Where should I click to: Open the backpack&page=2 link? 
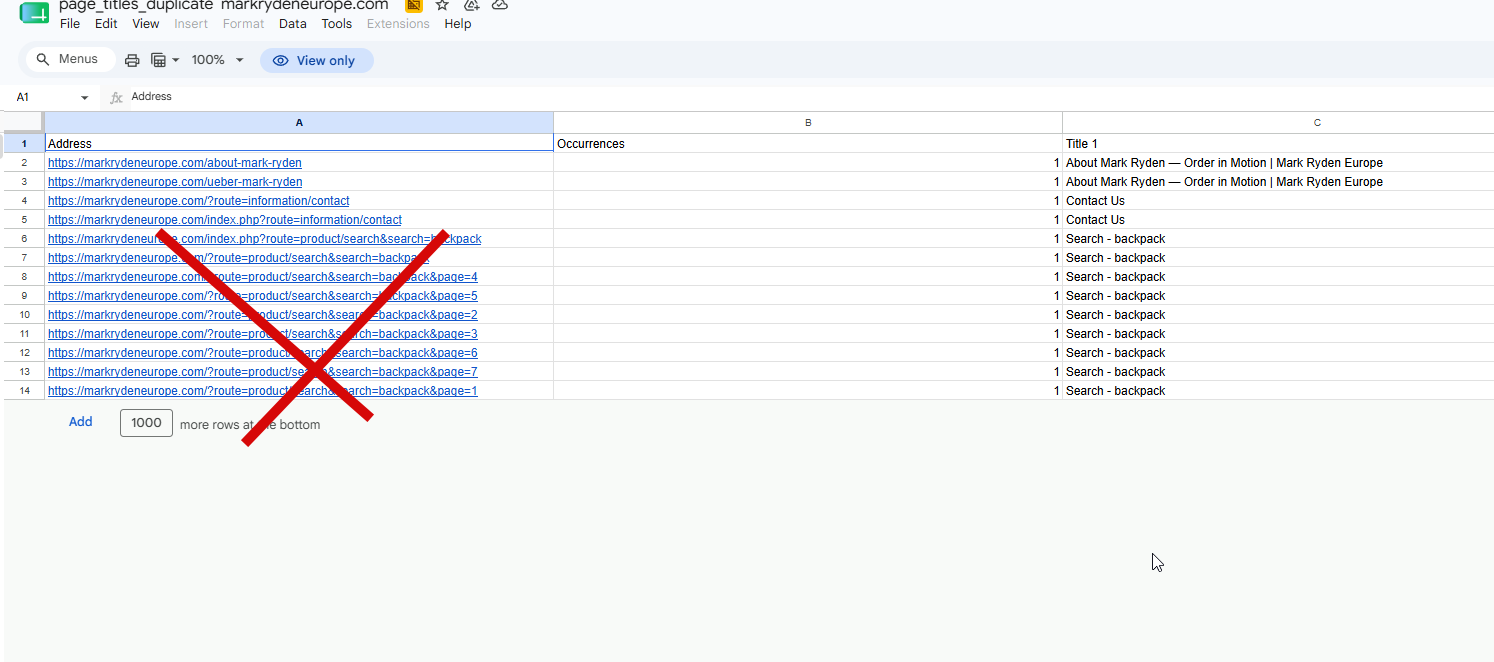coord(263,315)
